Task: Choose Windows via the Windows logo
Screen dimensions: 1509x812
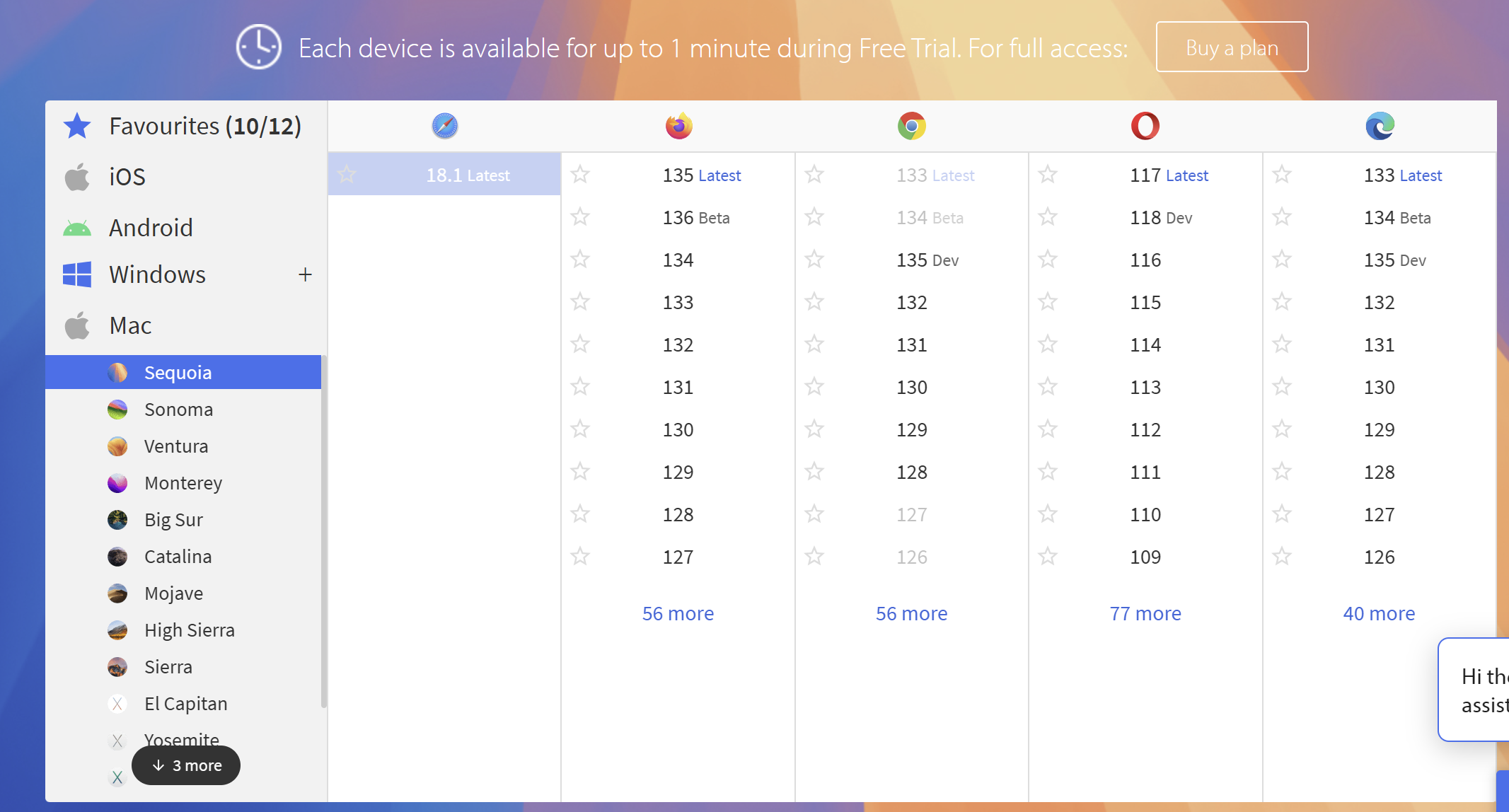Action: coord(77,274)
